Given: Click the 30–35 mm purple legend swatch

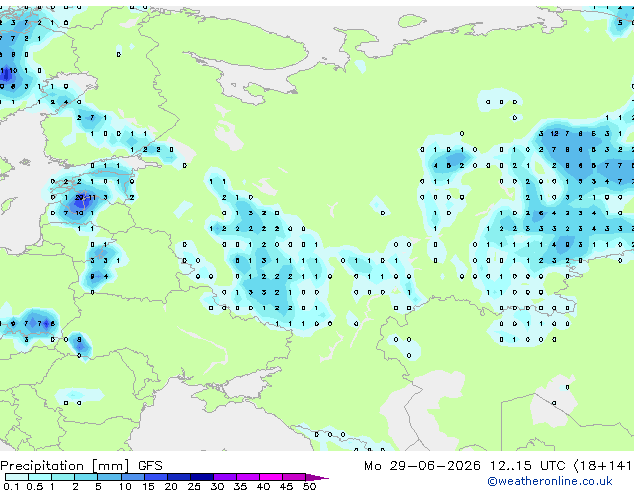Looking at the screenshot, I should click(x=225, y=477).
